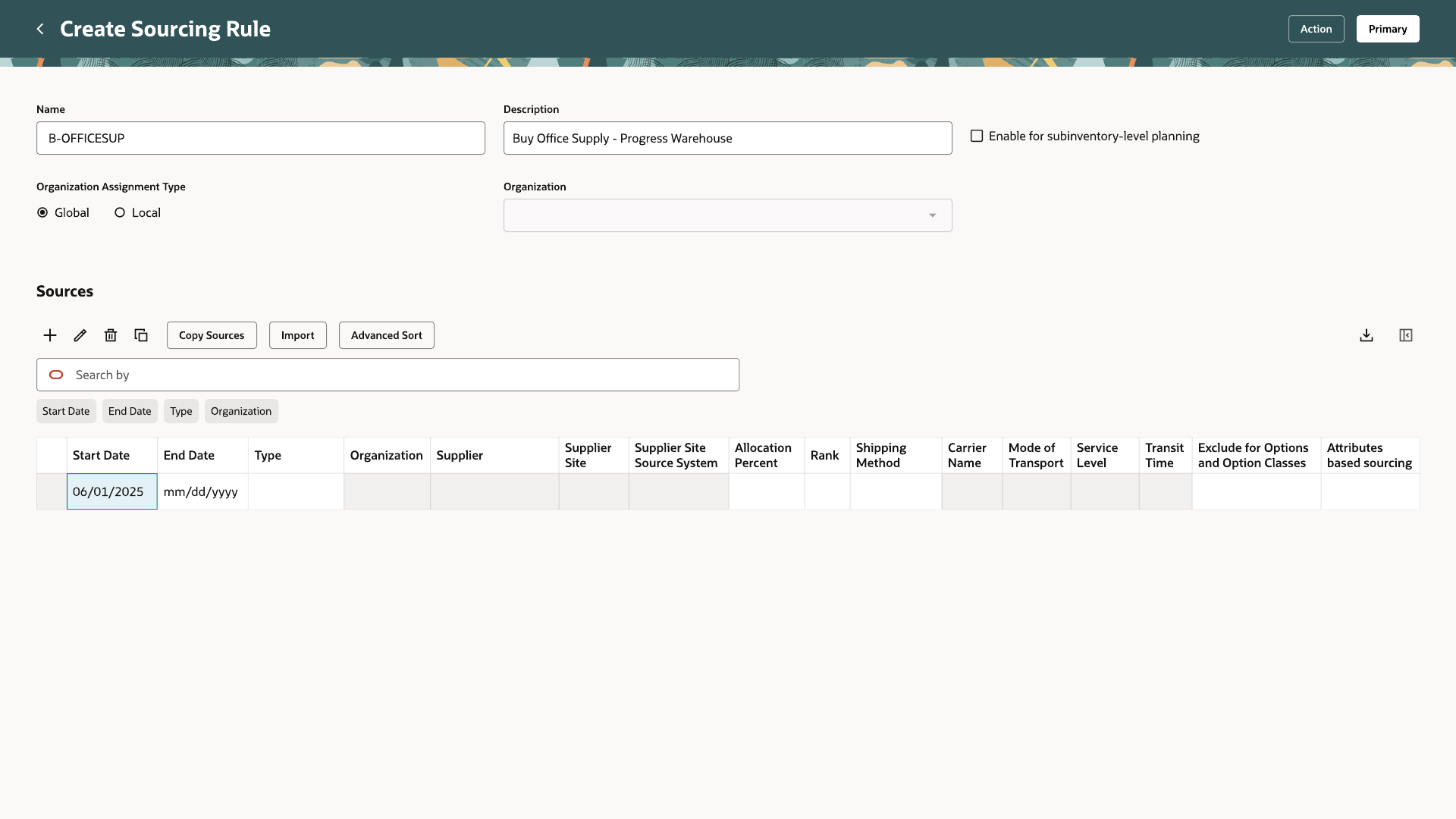The height and width of the screenshot is (819, 1456).
Task: Click the Transit Time column header
Action: [x=1166, y=455]
